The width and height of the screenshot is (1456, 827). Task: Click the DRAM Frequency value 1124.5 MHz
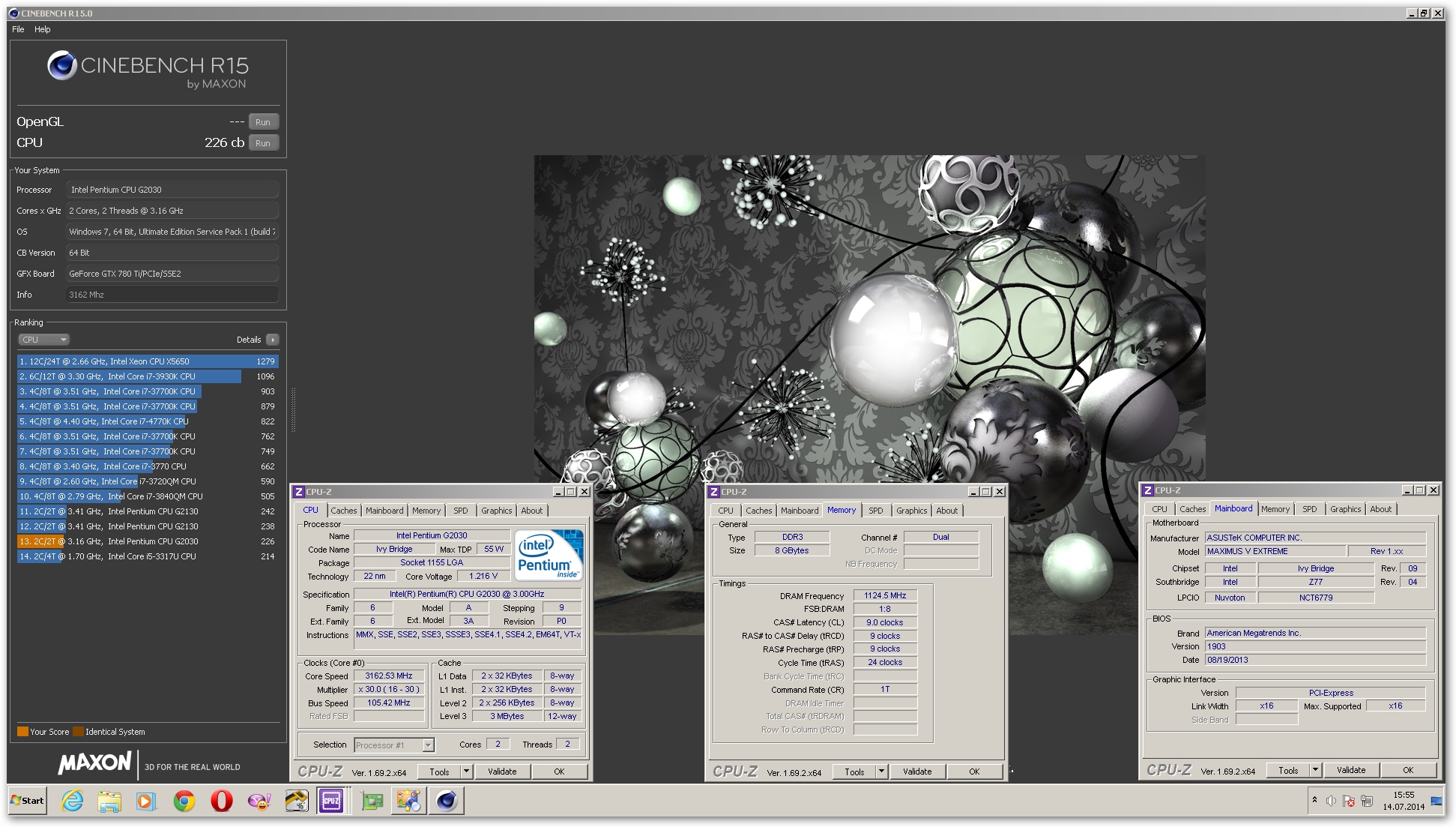coord(885,596)
